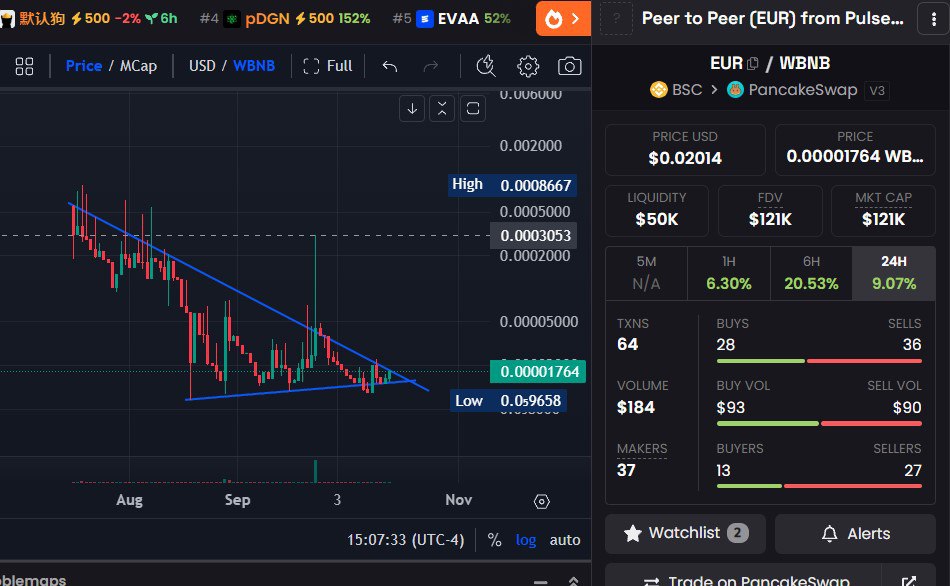This screenshot has width=950, height=586.
Task: Click the V3 version badge
Action: click(x=877, y=91)
